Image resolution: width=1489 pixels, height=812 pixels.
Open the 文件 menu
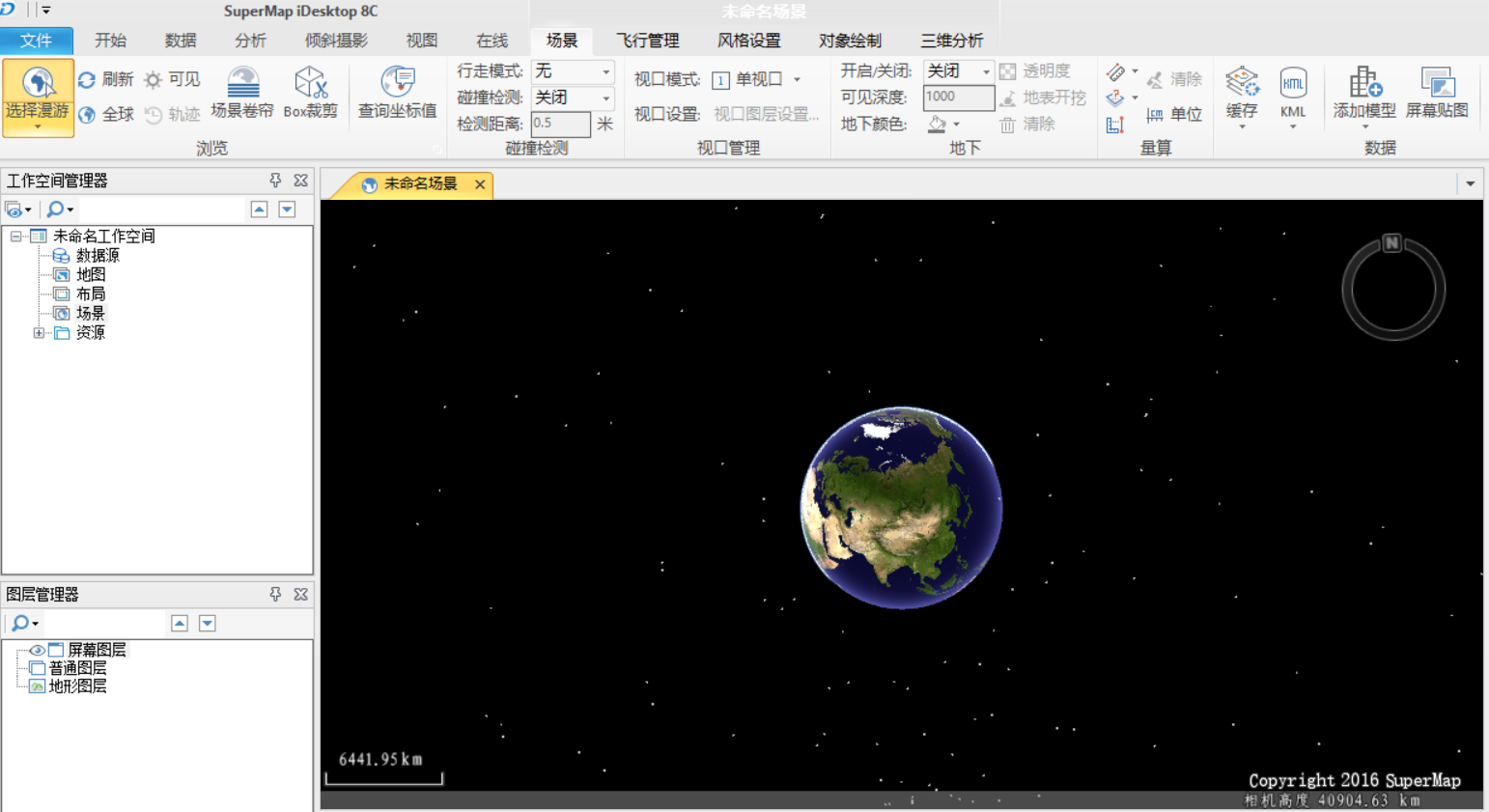coord(37,41)
